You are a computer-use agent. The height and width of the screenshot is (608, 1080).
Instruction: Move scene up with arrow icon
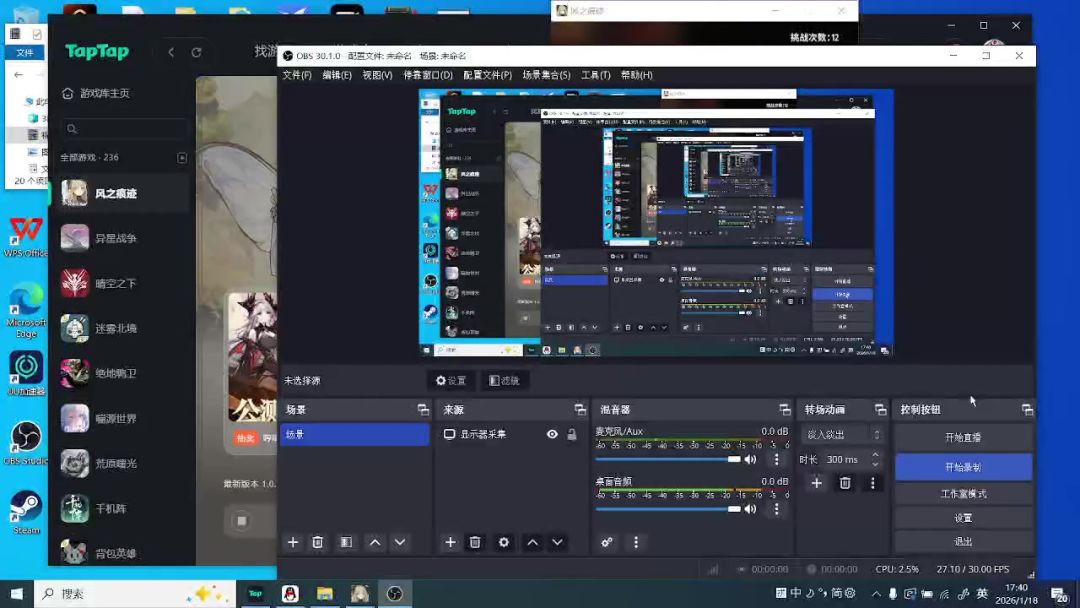pos(375,543)
